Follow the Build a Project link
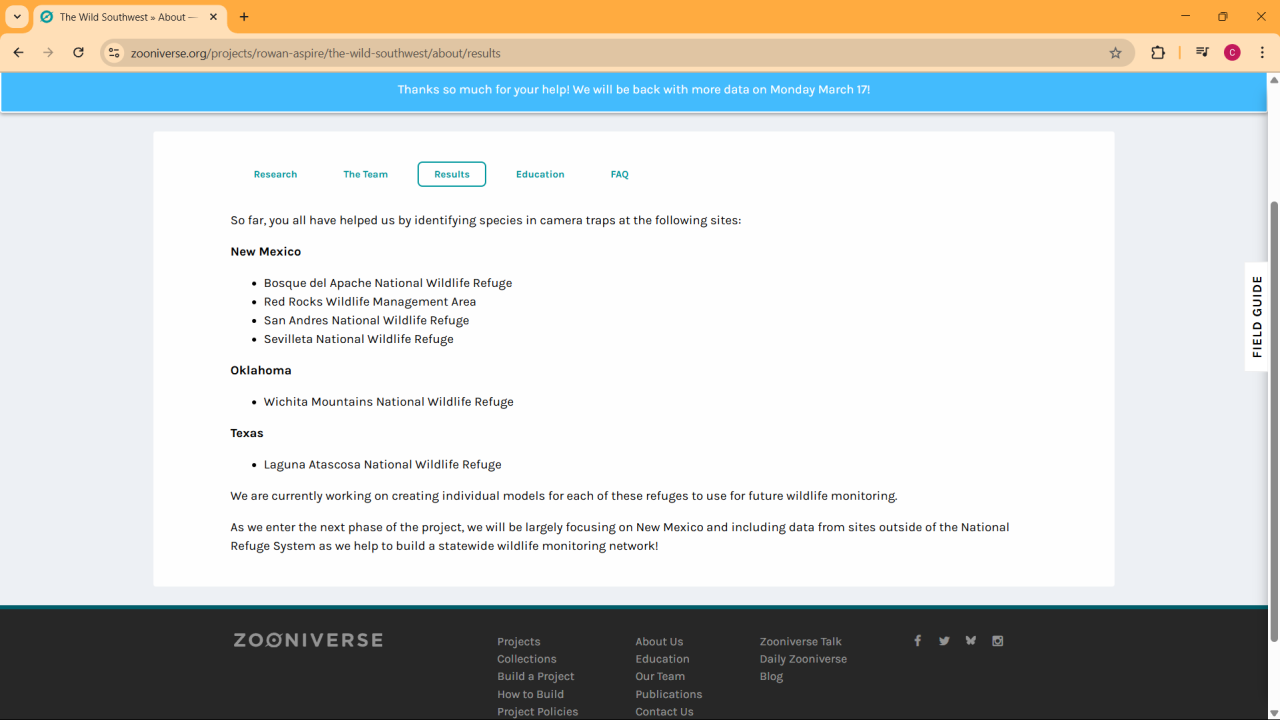 (536, 677)
